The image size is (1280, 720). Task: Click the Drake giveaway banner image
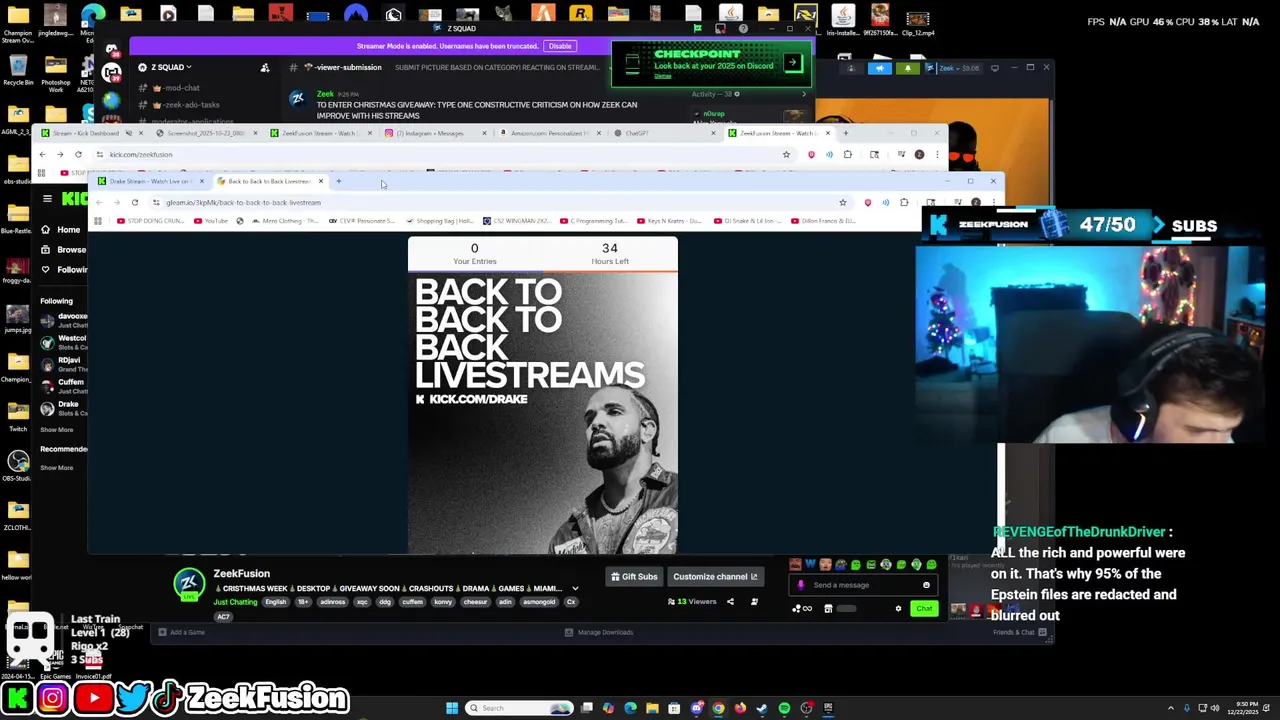coord(543,413)
